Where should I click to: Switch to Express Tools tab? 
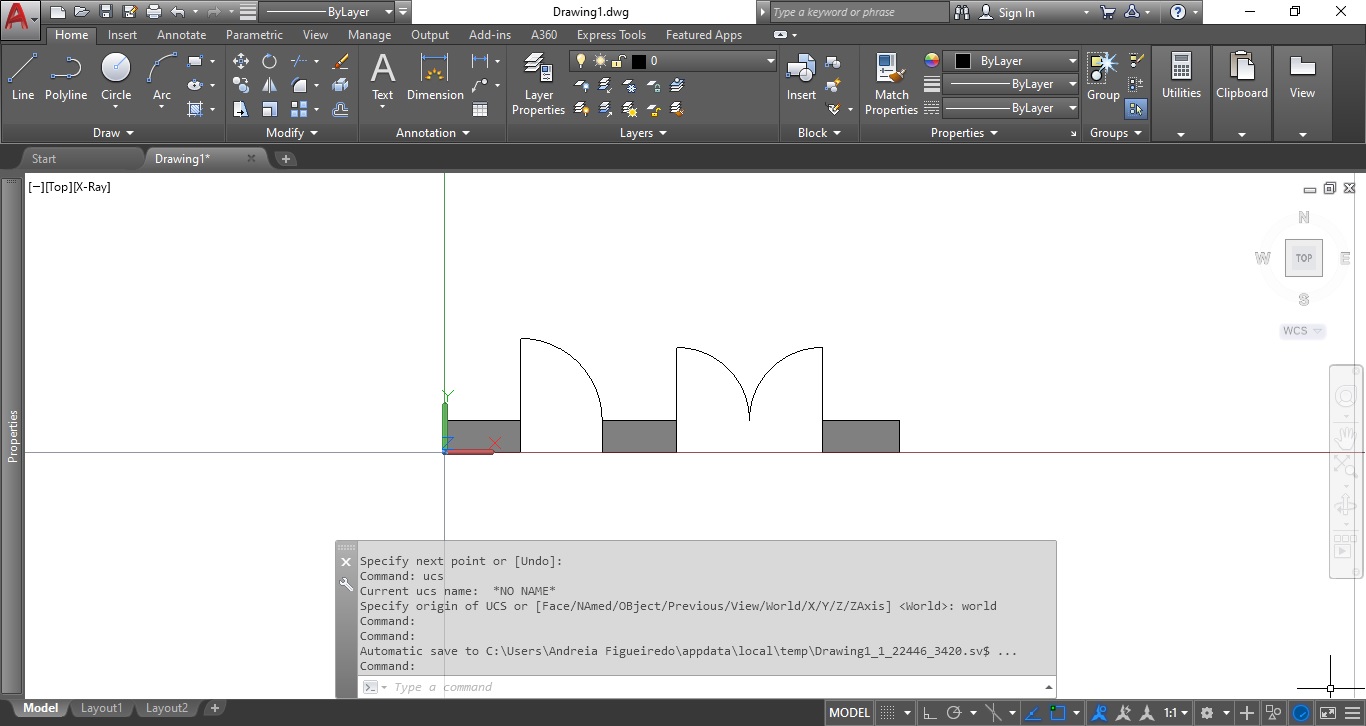pos(611,35)
